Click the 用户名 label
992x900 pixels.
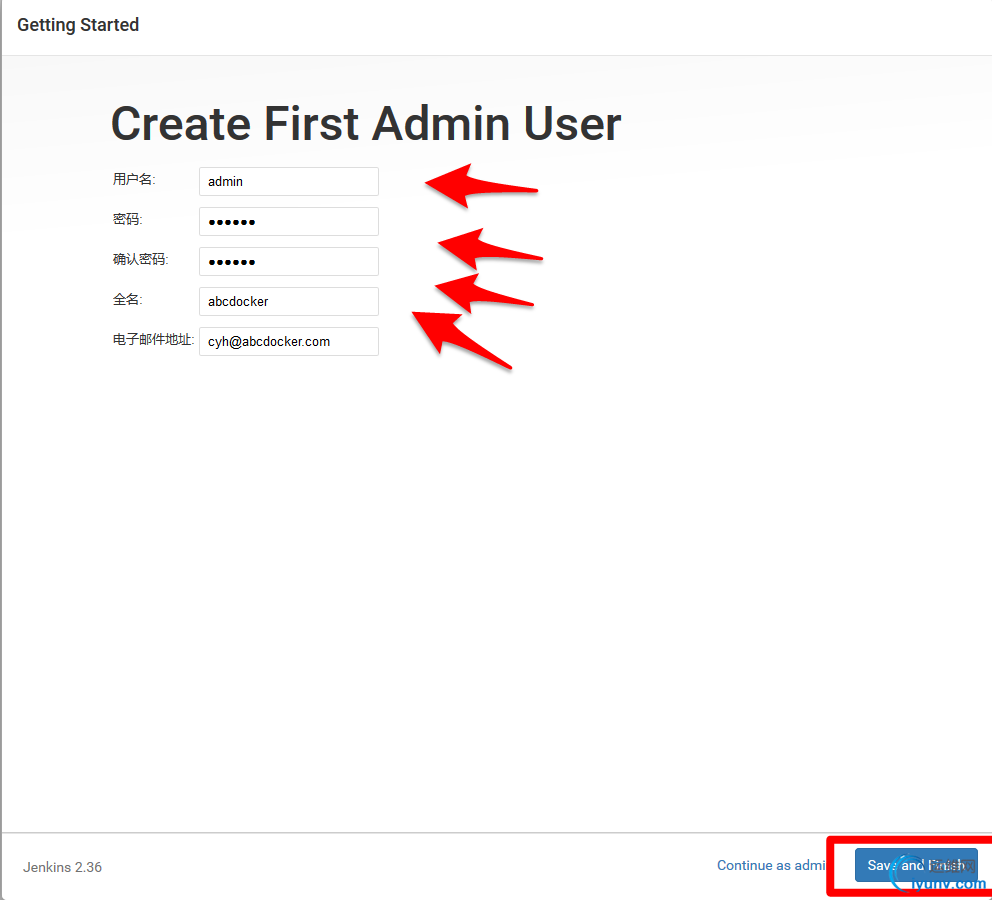click(x=134, y=180)
